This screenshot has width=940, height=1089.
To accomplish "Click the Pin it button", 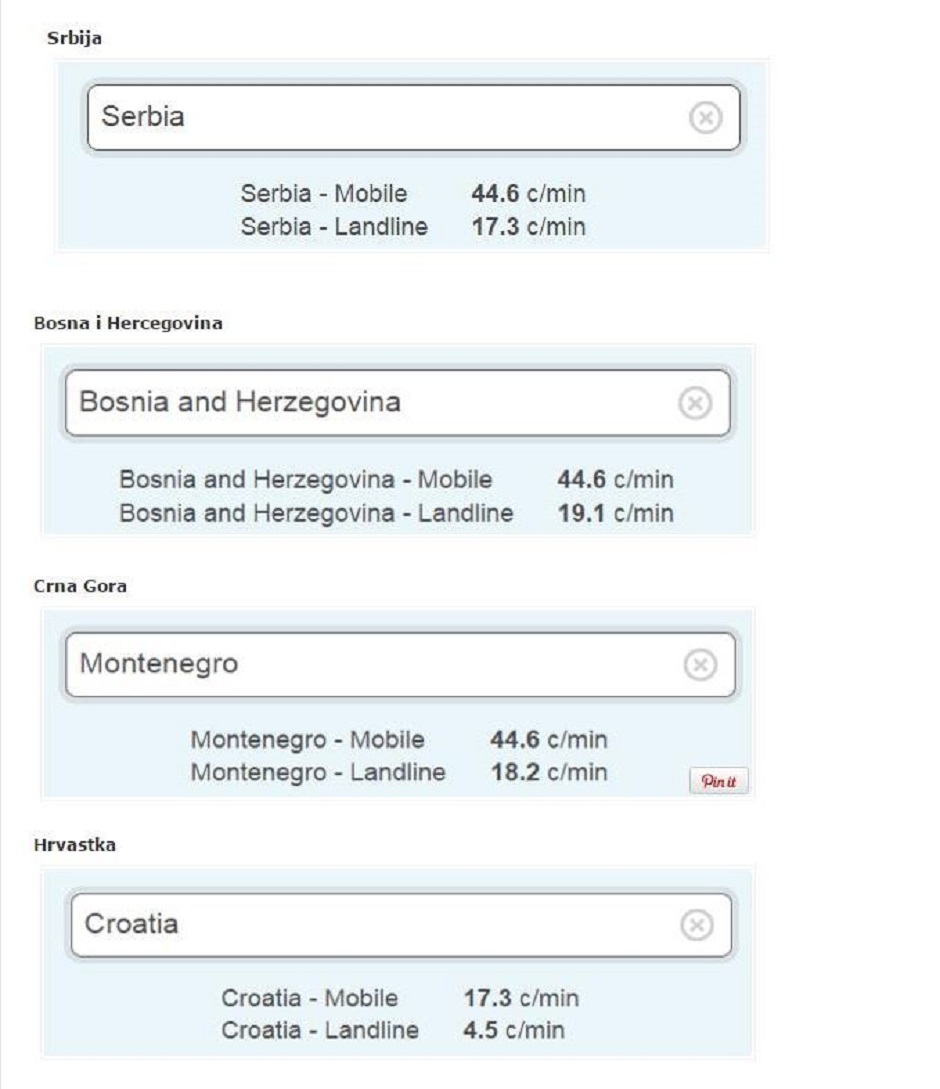I will [x=718, y=781].
